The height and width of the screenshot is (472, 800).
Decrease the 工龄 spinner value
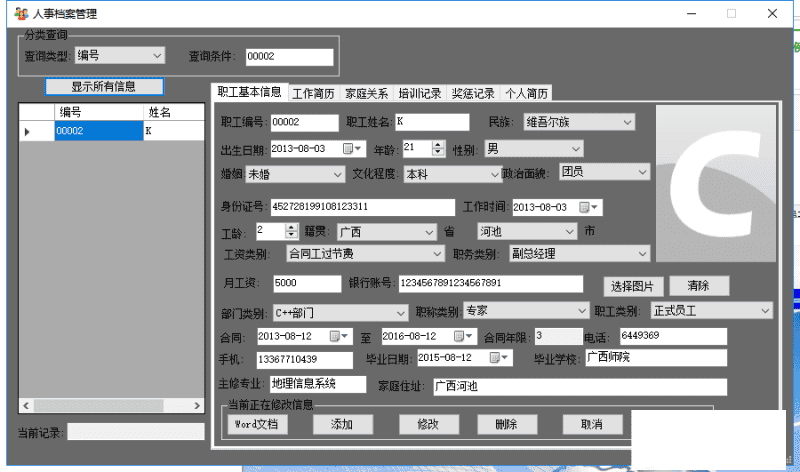pos(291,234)
